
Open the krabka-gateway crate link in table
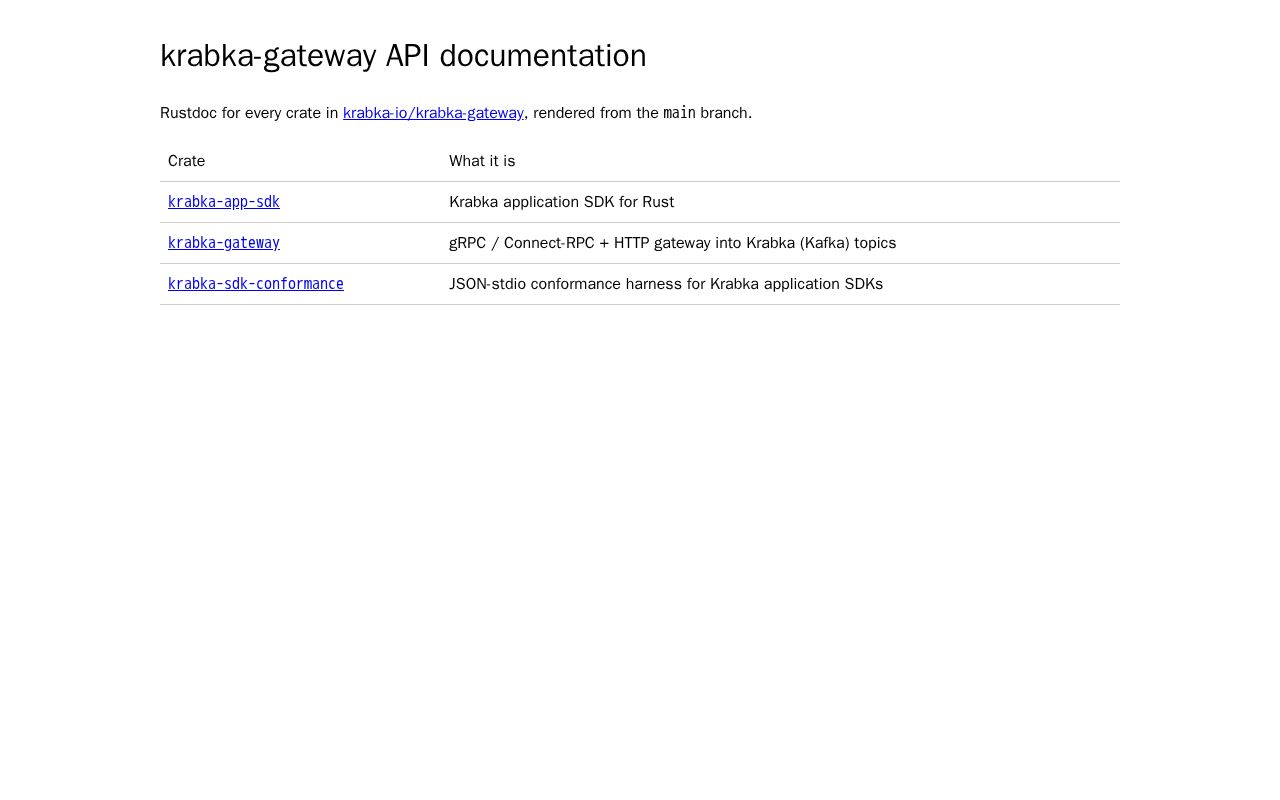224,243
